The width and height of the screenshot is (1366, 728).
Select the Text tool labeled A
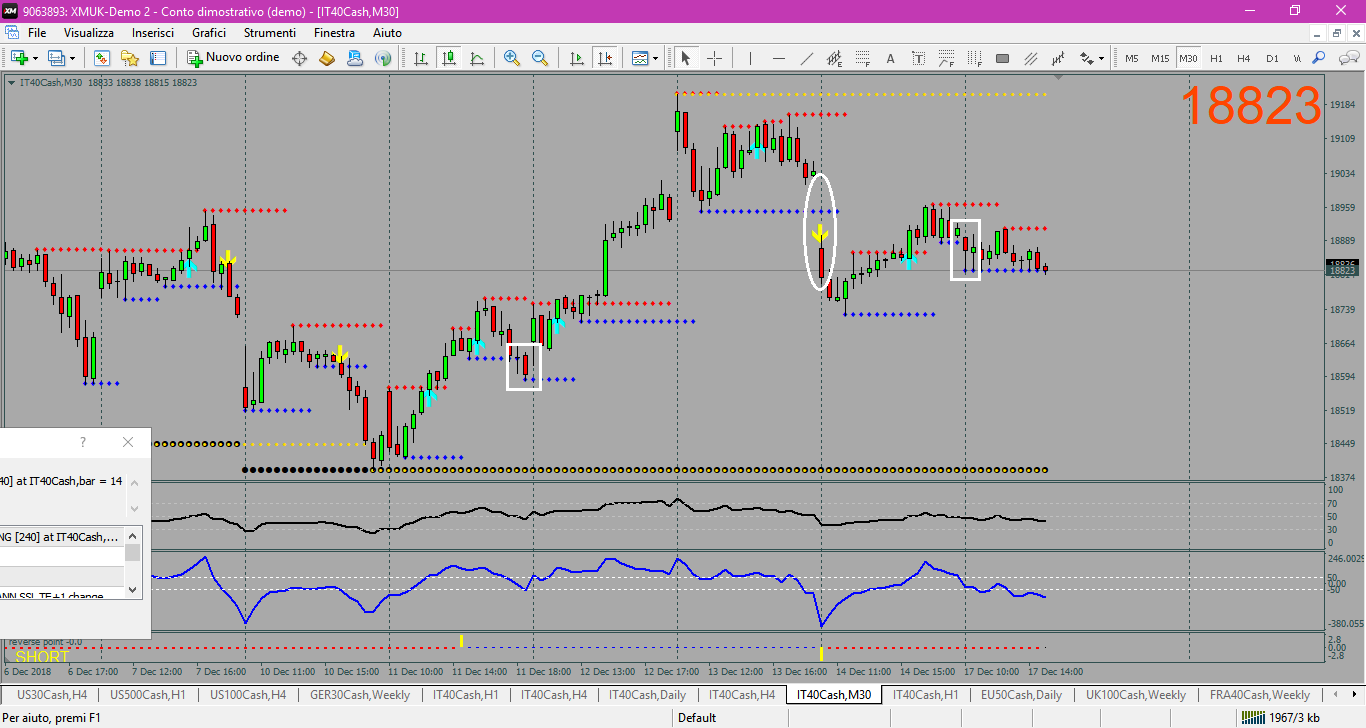click(x=890, y=58)
